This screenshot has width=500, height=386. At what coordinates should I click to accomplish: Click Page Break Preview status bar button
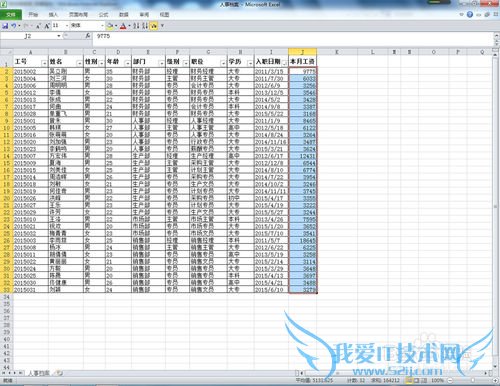click(424, 380)
